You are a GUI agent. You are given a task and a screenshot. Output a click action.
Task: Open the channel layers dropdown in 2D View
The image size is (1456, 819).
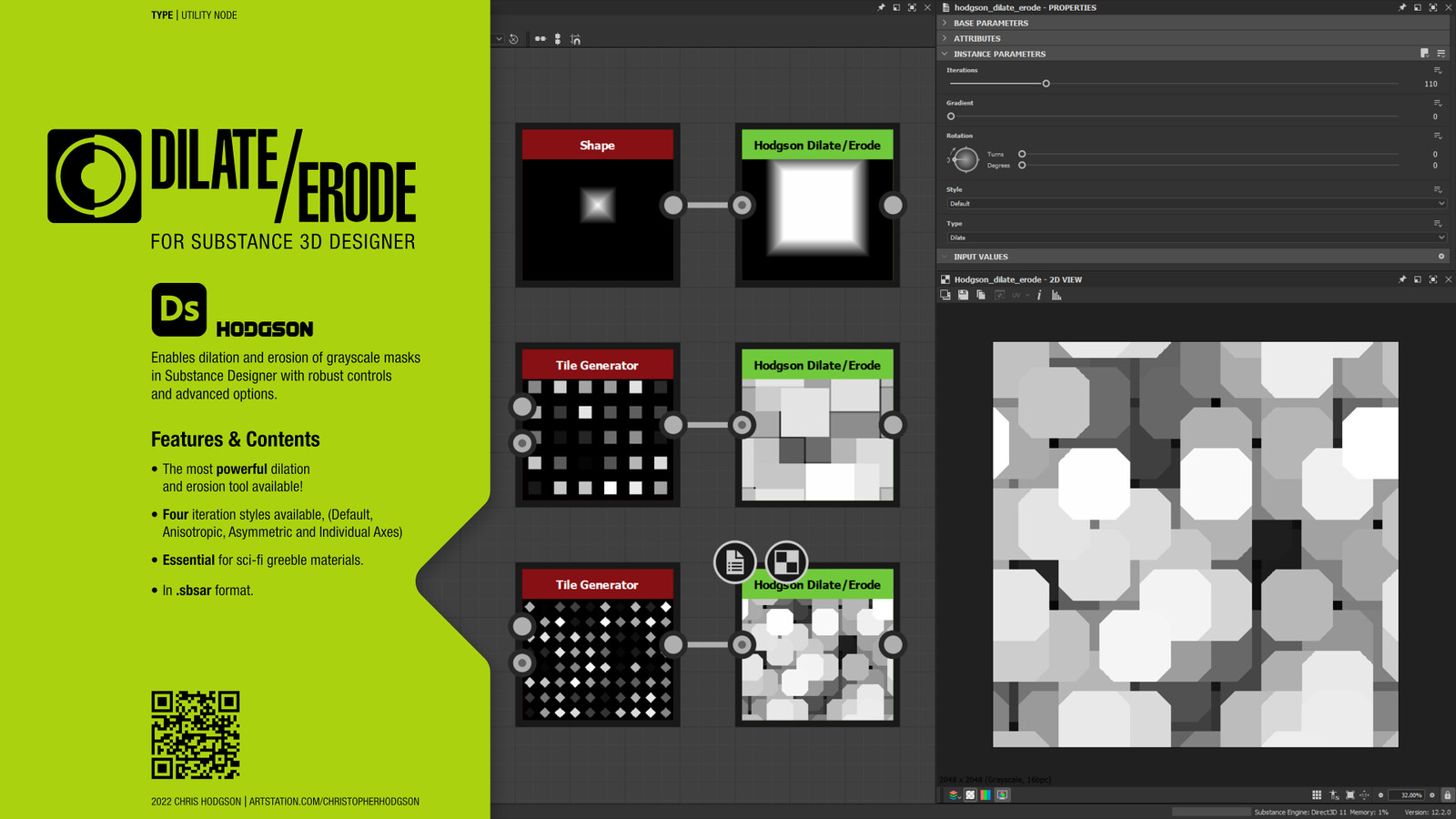pyautogui.click(x=954, y=794)
